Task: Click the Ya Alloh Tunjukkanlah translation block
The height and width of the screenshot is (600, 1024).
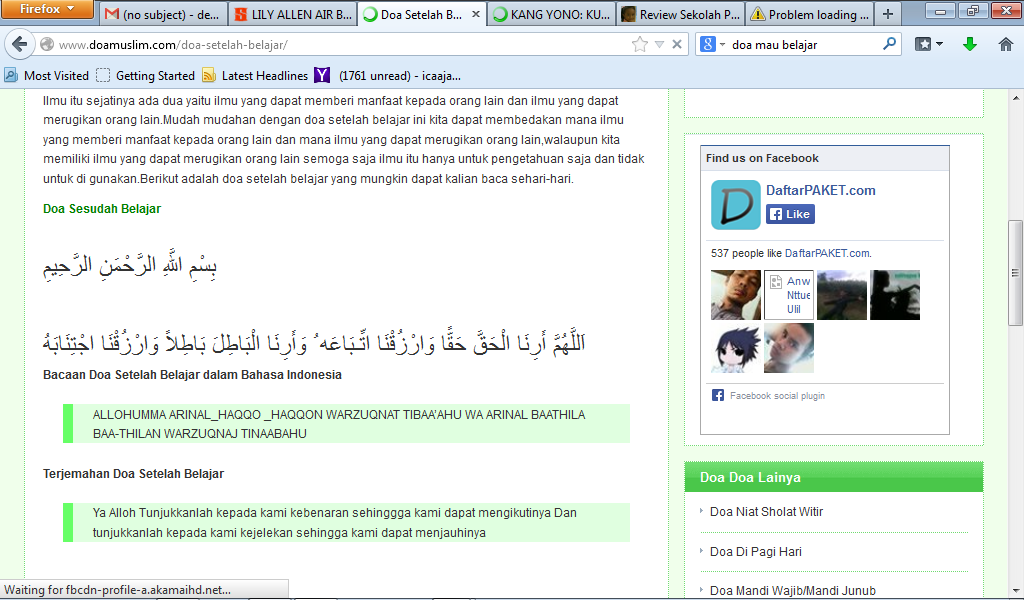Action: 346,522
